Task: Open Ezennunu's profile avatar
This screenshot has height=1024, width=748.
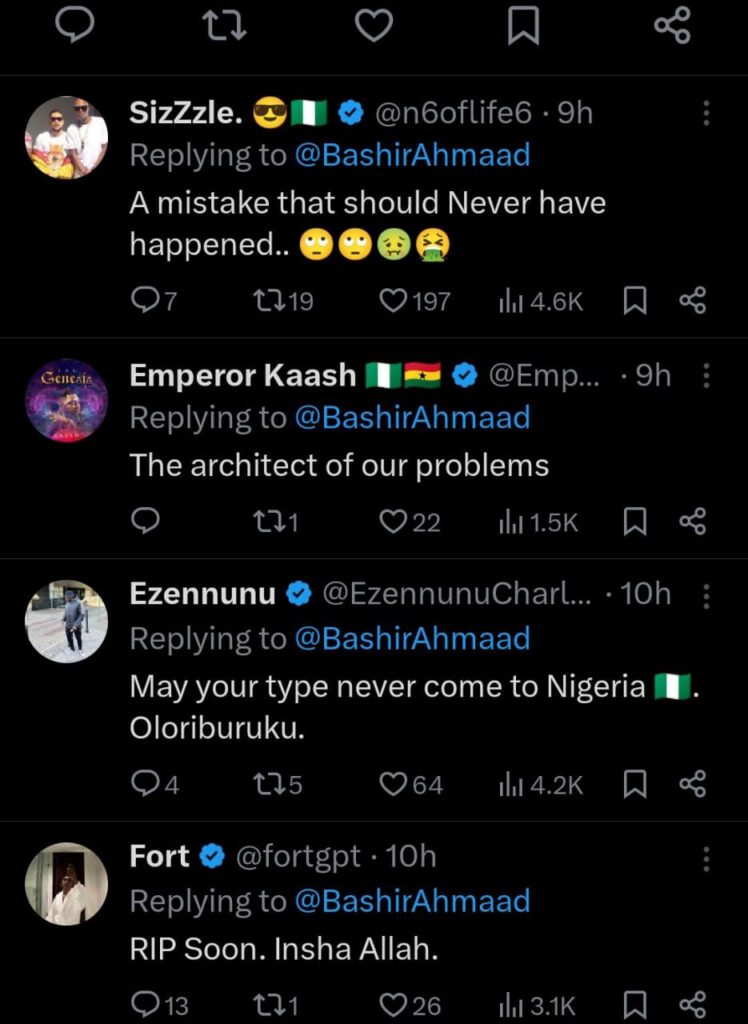Action: coord(66,621)
